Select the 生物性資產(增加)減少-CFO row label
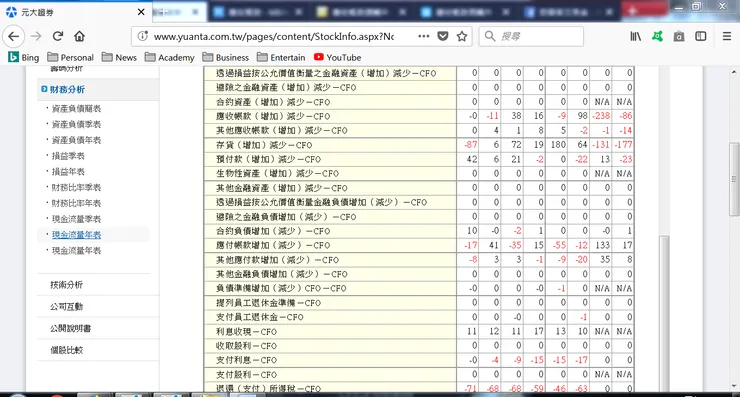This screenshot has height=397, width=740. (x=277, y=174)
